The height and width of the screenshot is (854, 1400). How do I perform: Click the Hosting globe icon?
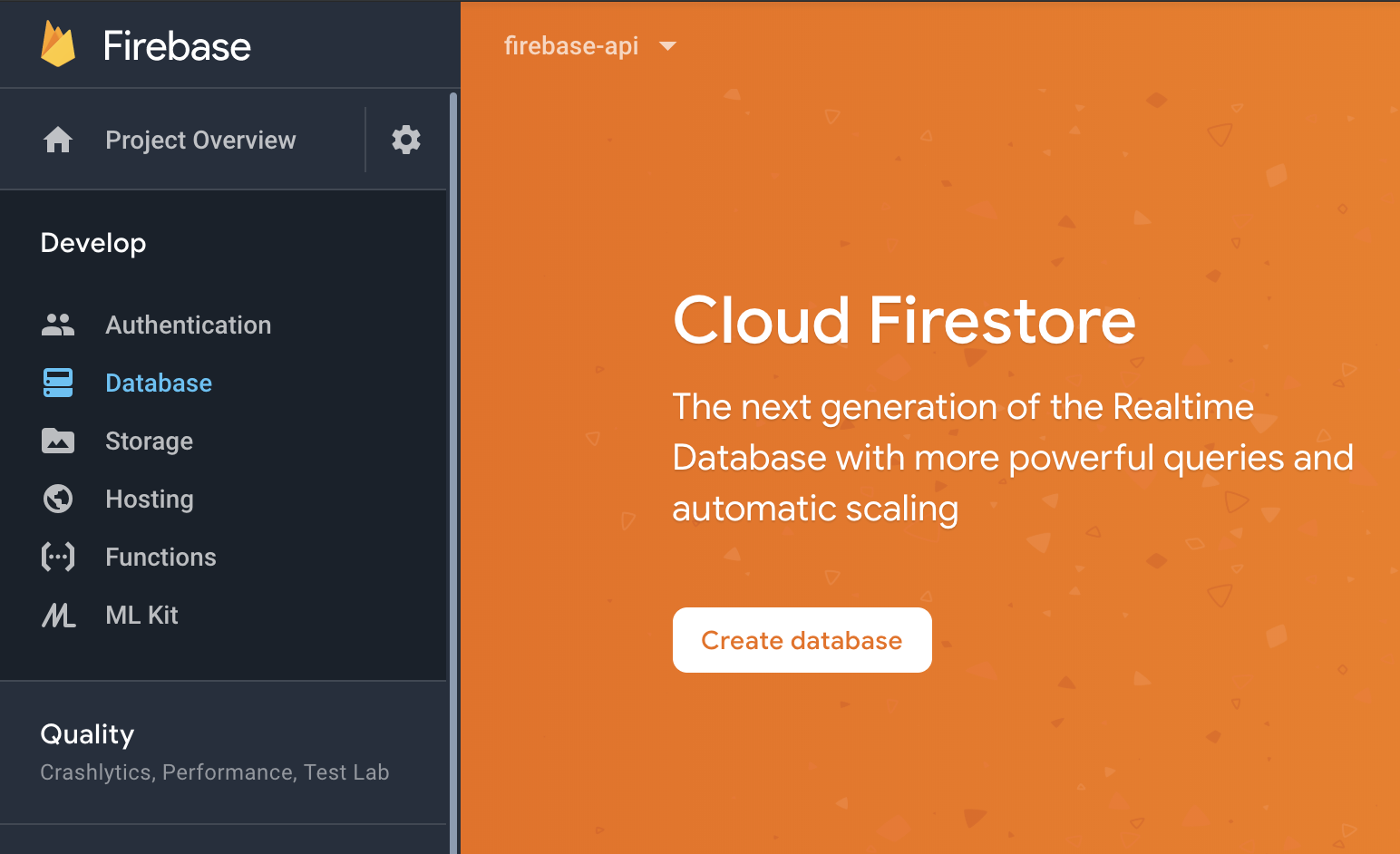pos(58,499)
